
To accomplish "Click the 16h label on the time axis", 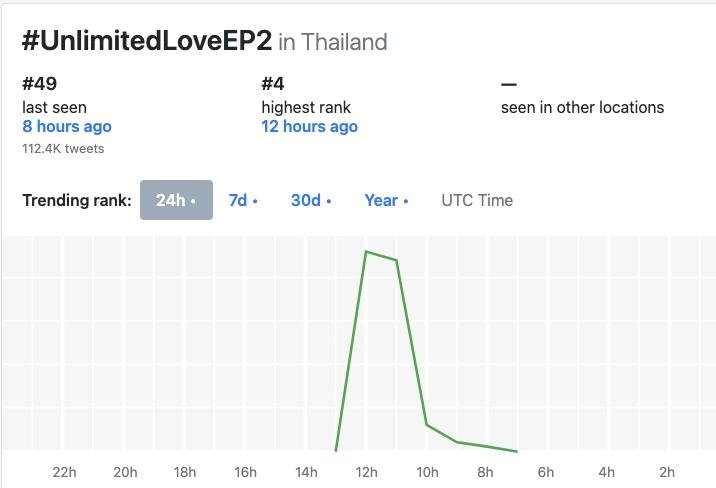I will (245, 472).
